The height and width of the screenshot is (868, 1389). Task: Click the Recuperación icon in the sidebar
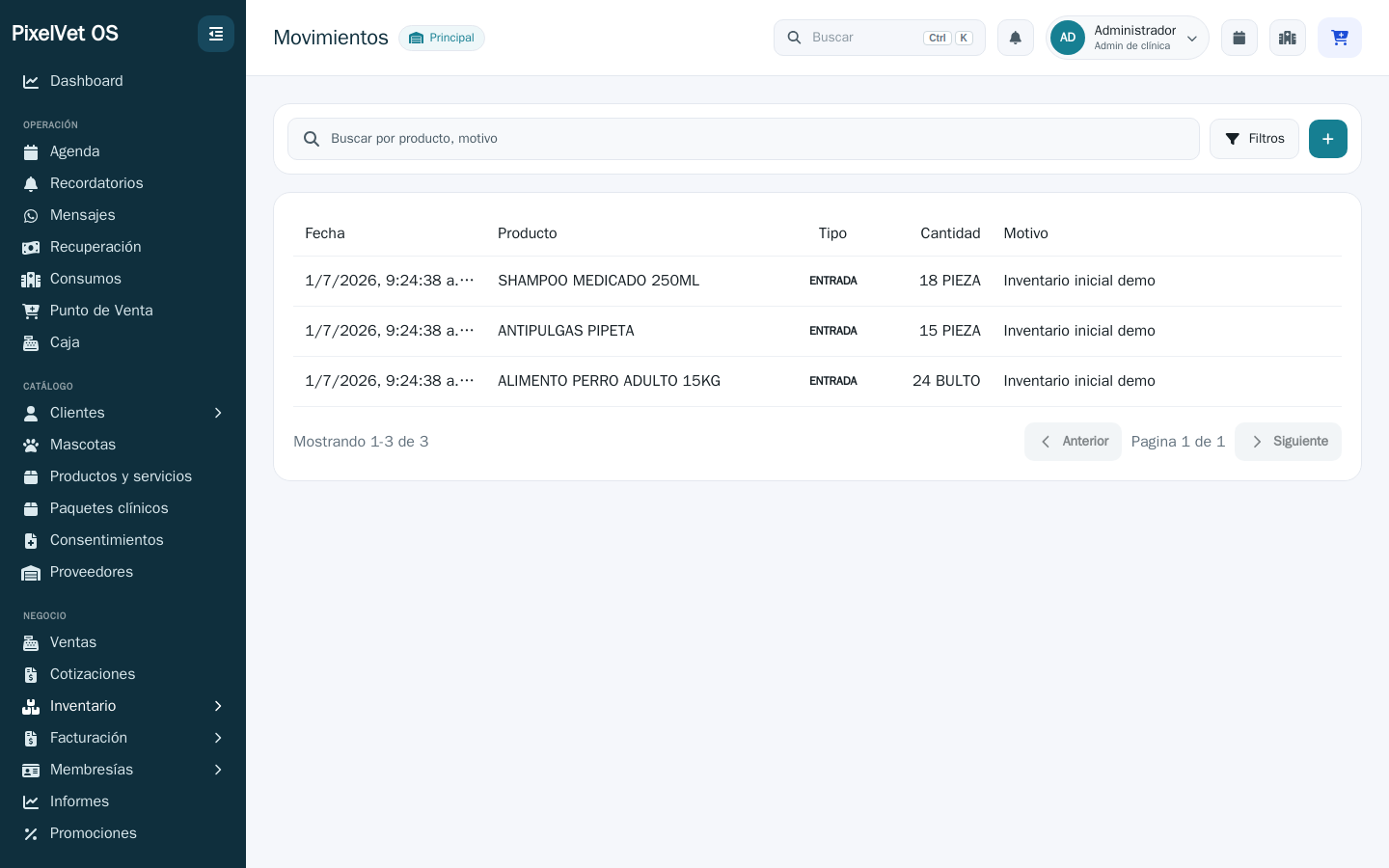(x=31, y=248)
